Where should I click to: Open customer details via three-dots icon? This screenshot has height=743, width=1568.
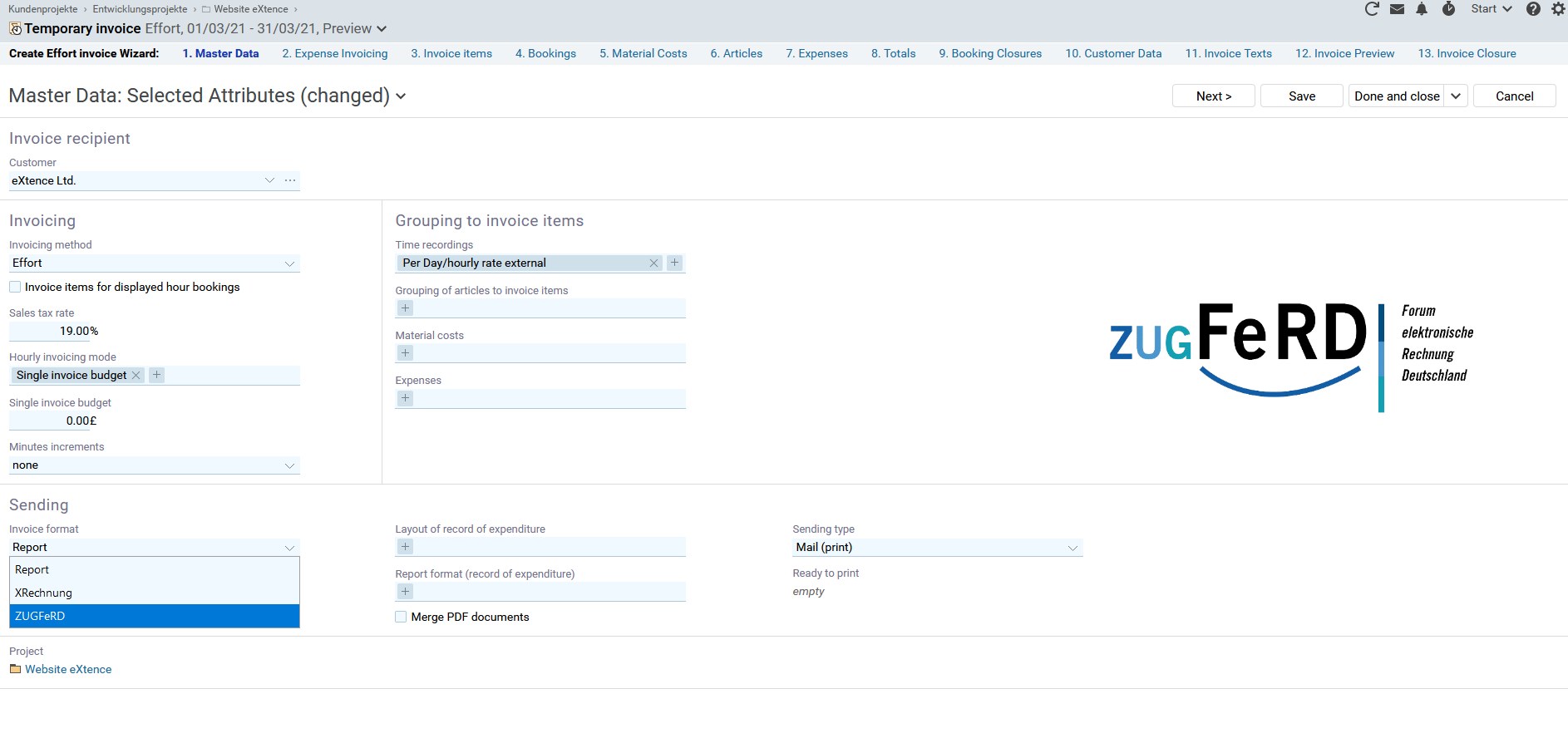pyautogui.click(x=290, y=180)
